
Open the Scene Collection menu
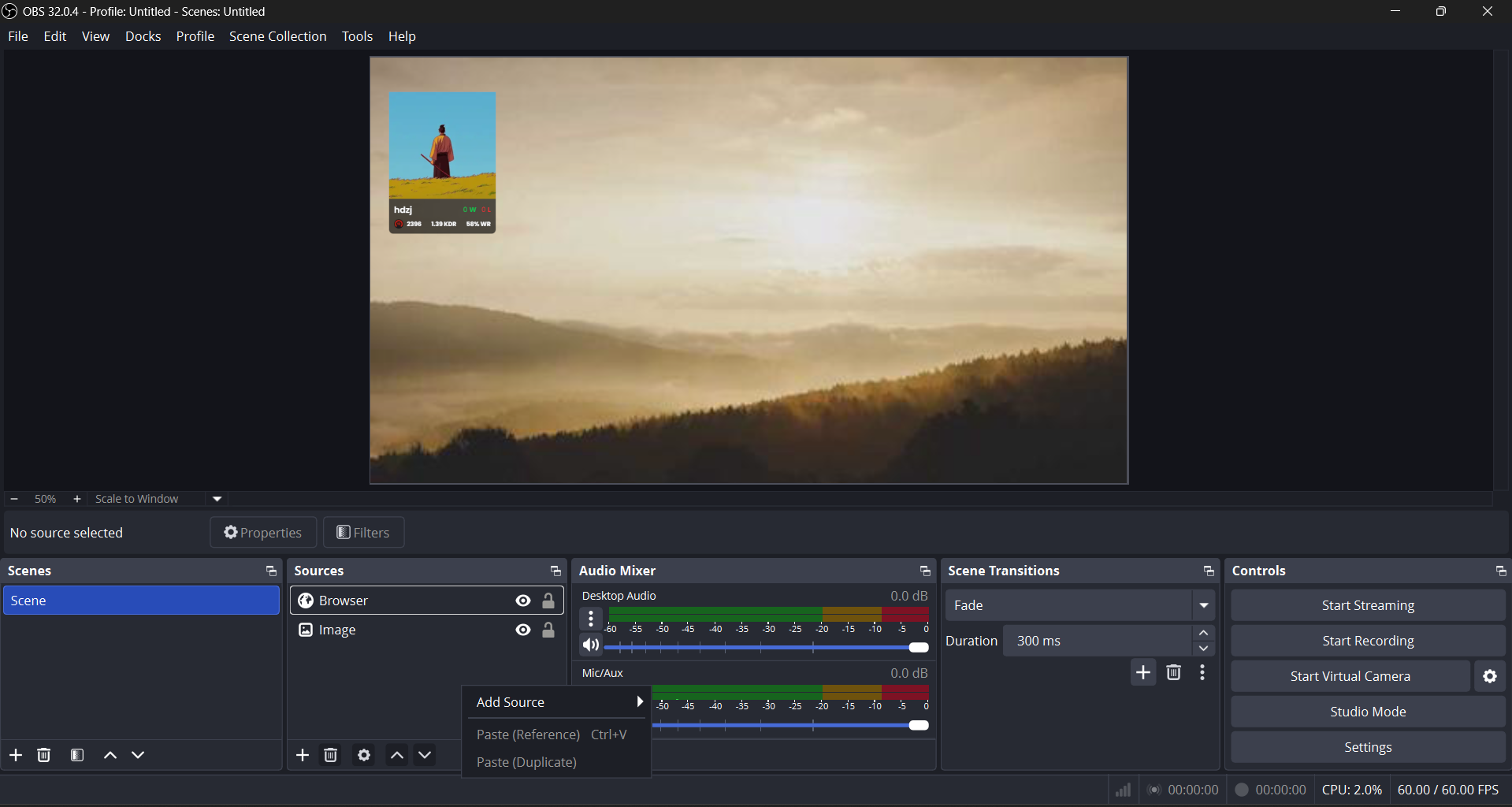point(277,36)
